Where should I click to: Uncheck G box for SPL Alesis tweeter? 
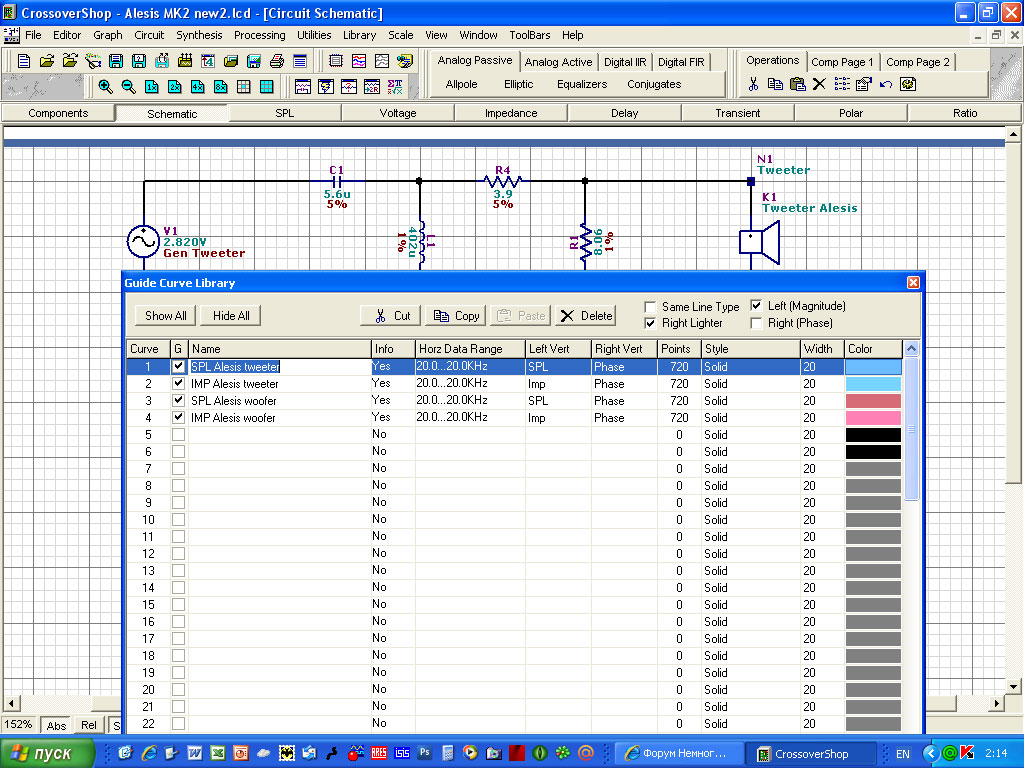178,366
